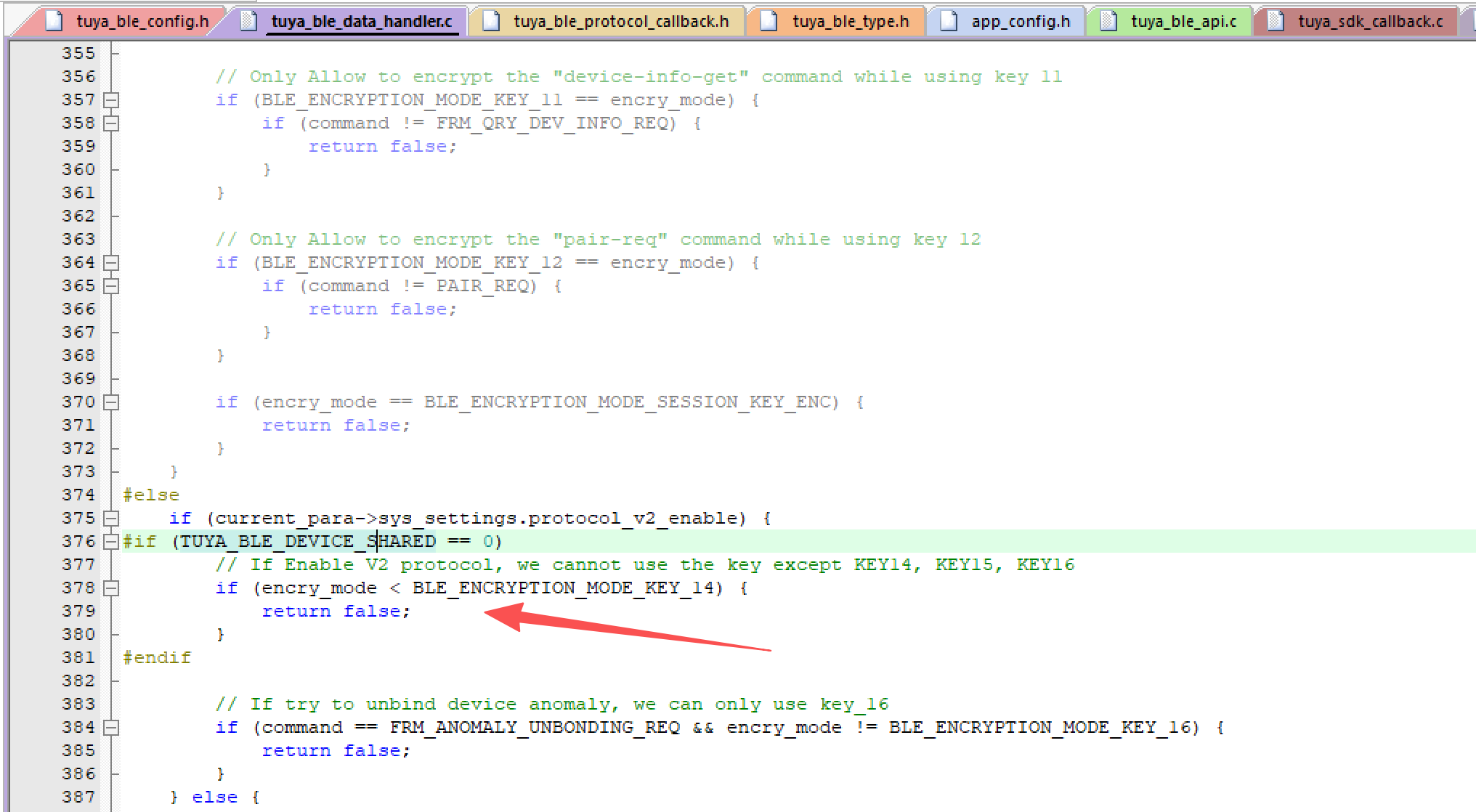1476x812 pixels.
Task: Place cursor on TUYA_BLE_DEVICE_SHARED identifier
Action: (x=308, y=542)
